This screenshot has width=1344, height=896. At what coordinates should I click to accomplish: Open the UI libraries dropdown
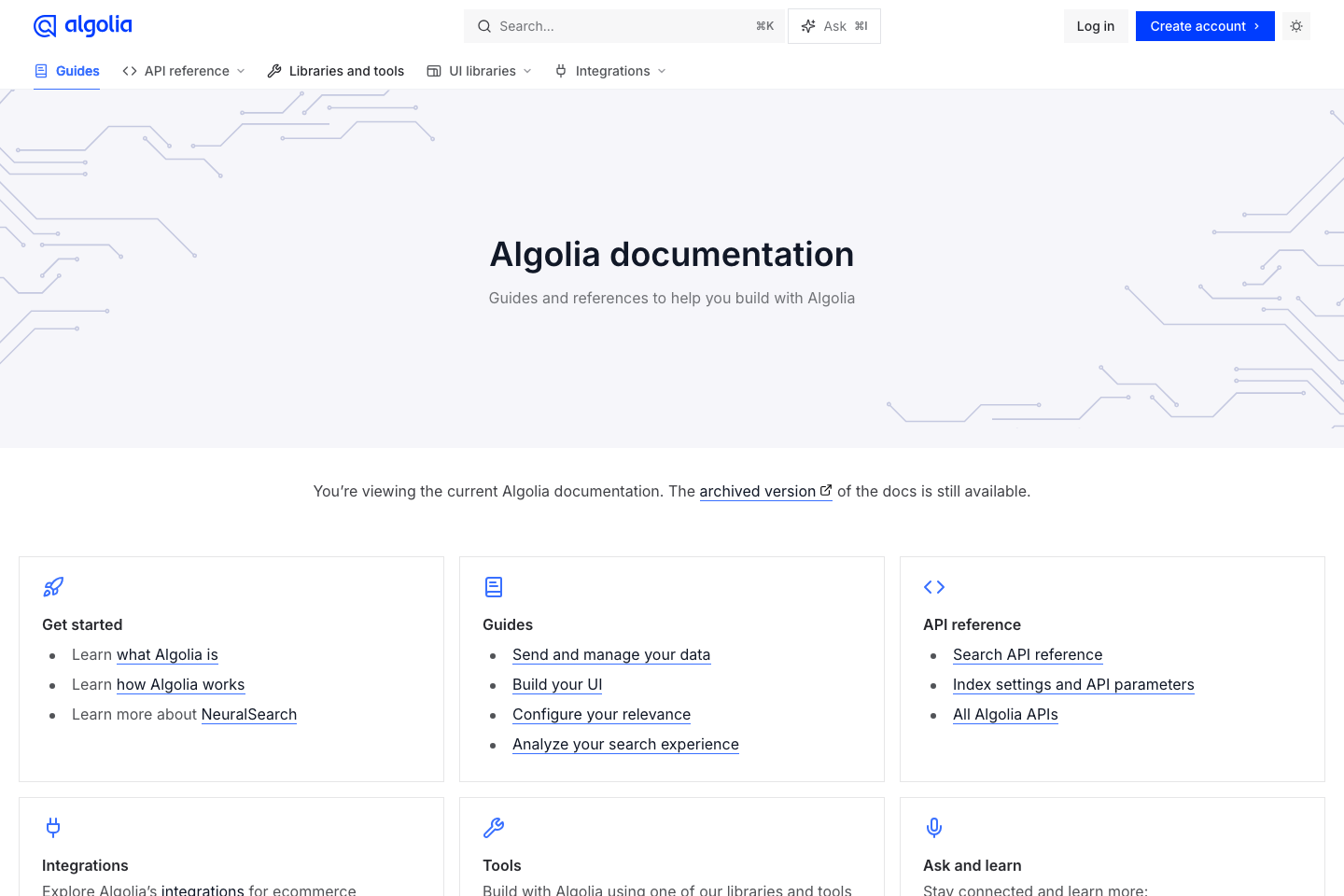pos(478,70)
